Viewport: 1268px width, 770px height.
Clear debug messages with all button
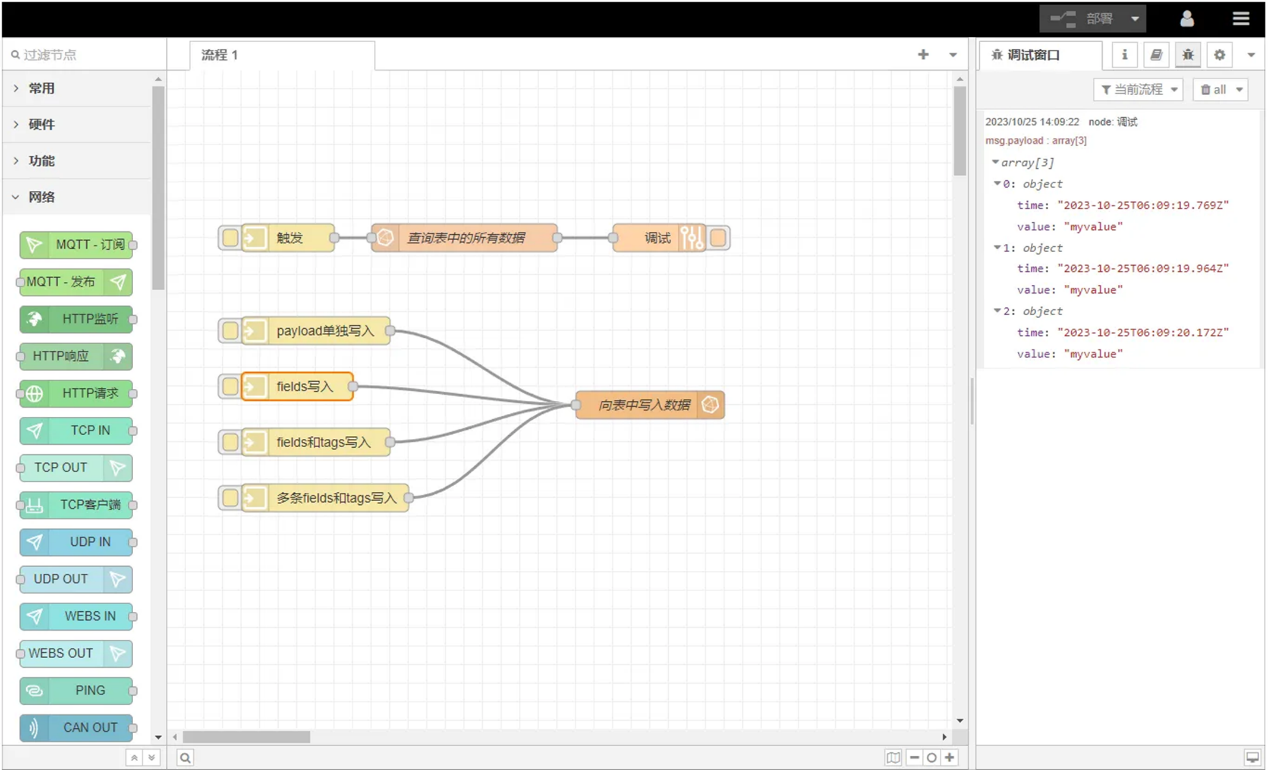[x=1213, y=90]
